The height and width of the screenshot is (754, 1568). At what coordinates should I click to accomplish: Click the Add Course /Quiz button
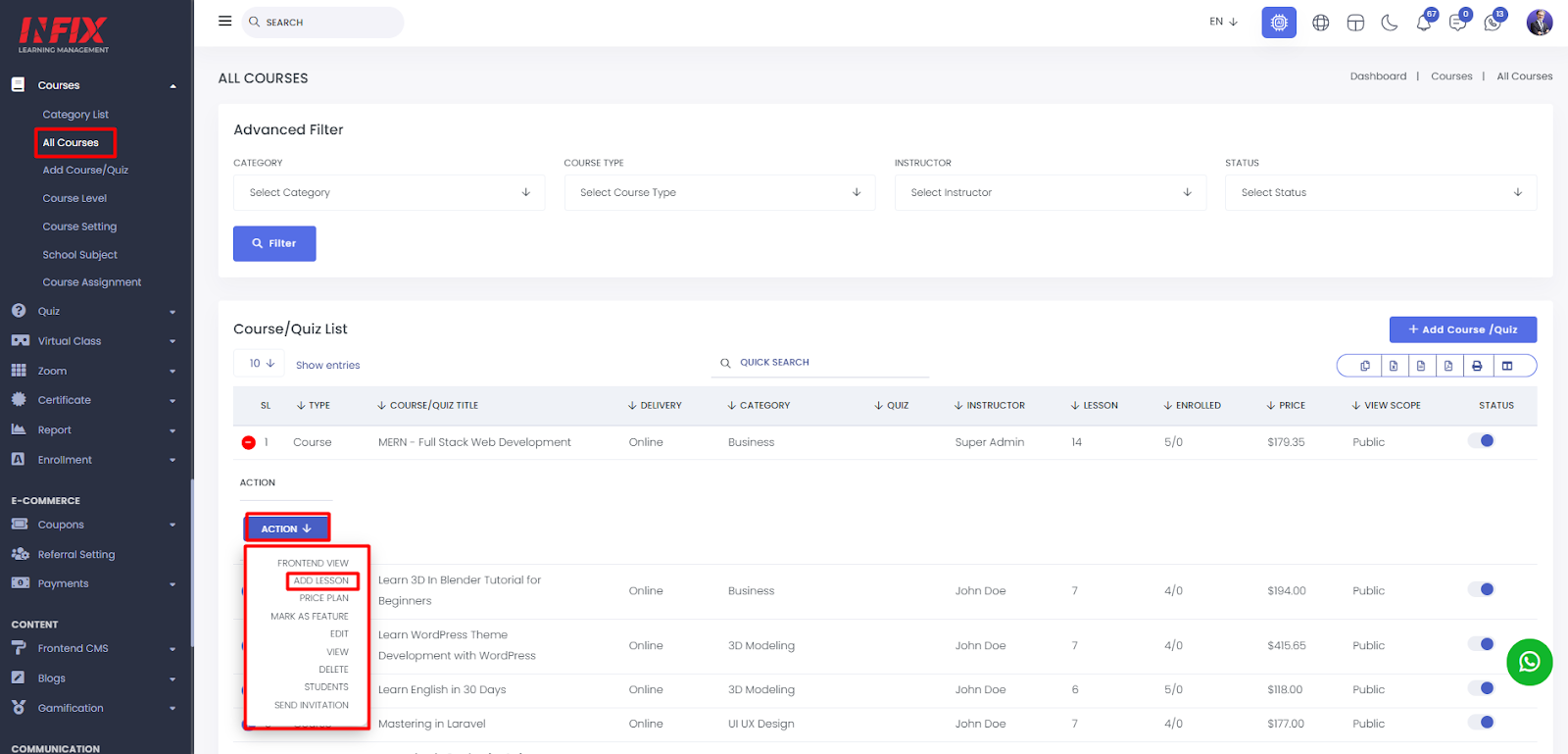click(1463, 329)
